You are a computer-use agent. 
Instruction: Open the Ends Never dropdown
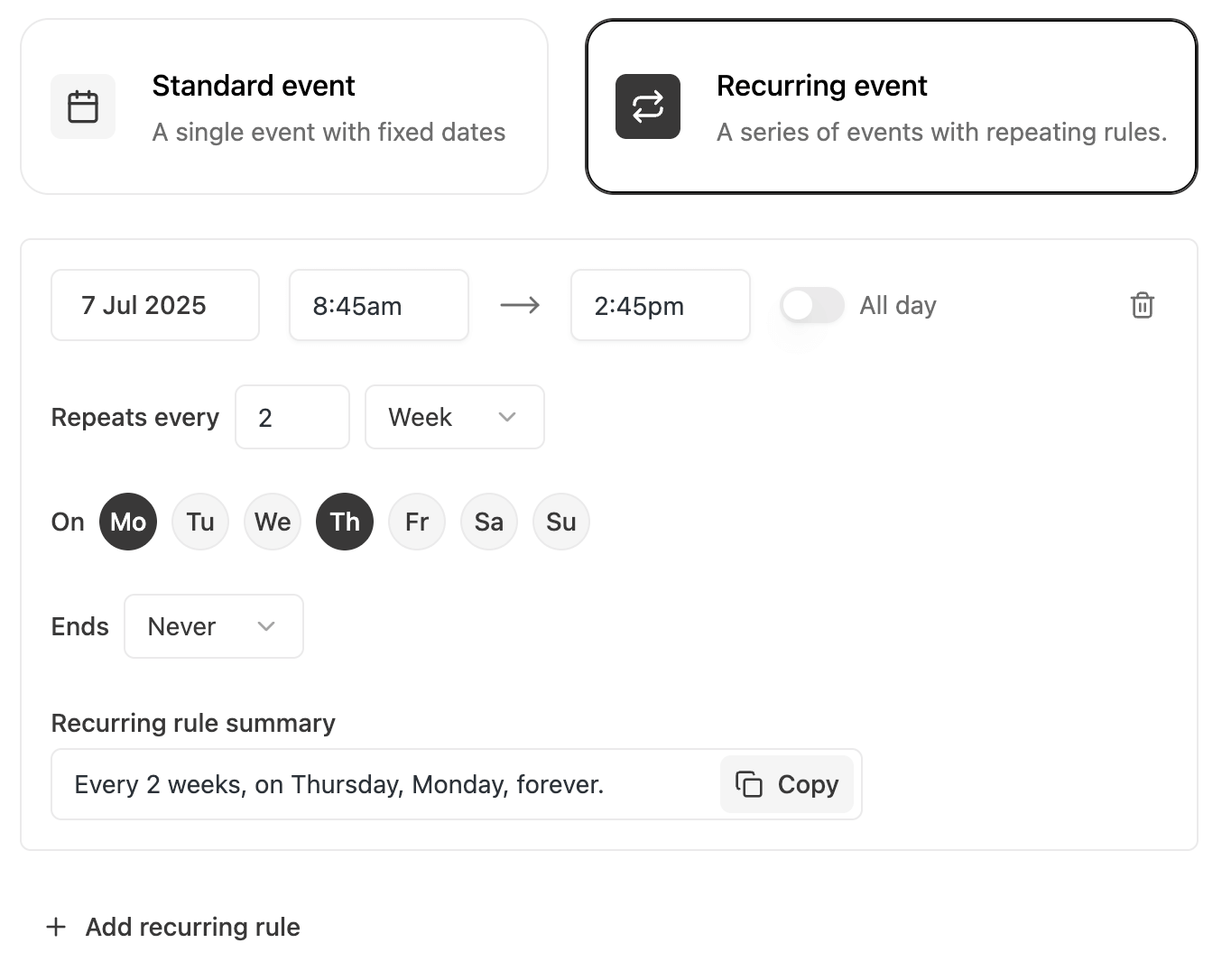pos(213,625)
